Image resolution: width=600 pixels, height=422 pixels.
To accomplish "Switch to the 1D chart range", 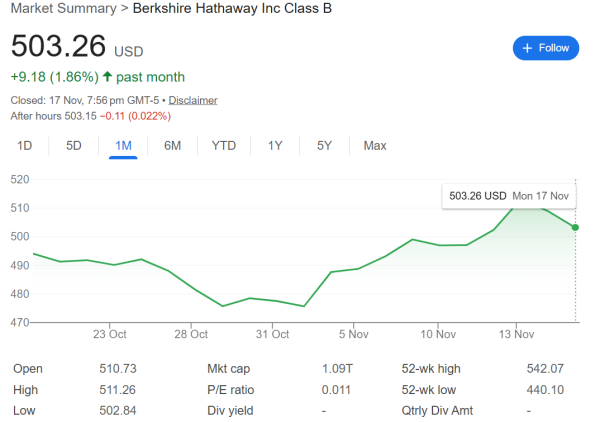I will [25, 146].
